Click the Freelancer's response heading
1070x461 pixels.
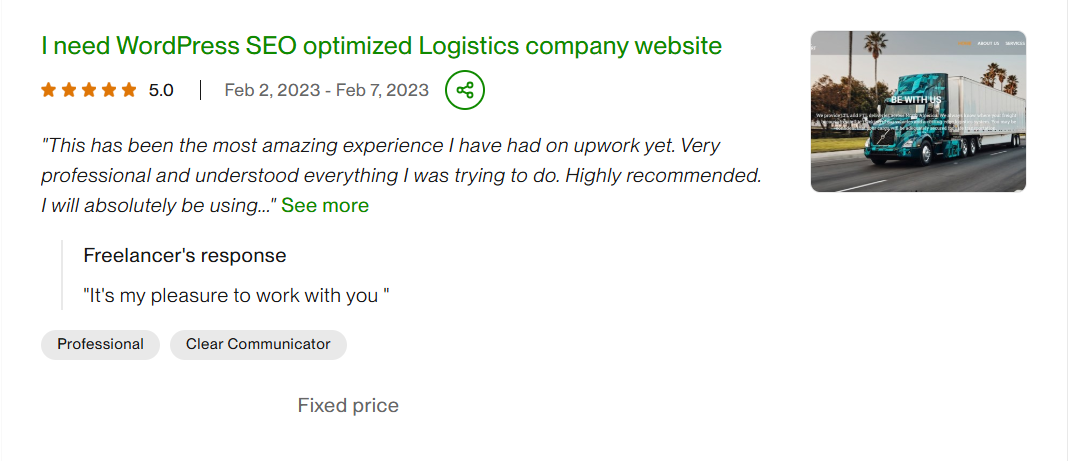pos(185,255)
